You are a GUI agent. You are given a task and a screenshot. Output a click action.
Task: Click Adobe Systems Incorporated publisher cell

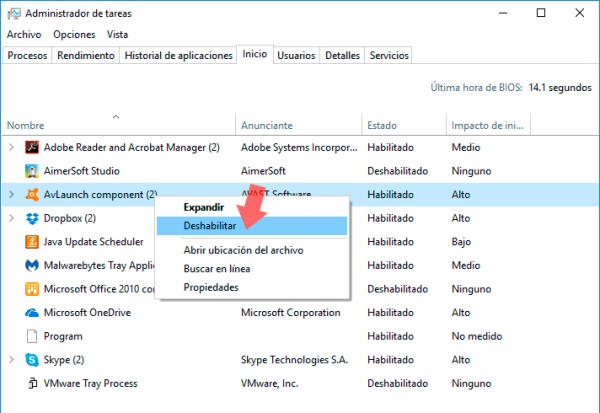click(x=299, y=147)
